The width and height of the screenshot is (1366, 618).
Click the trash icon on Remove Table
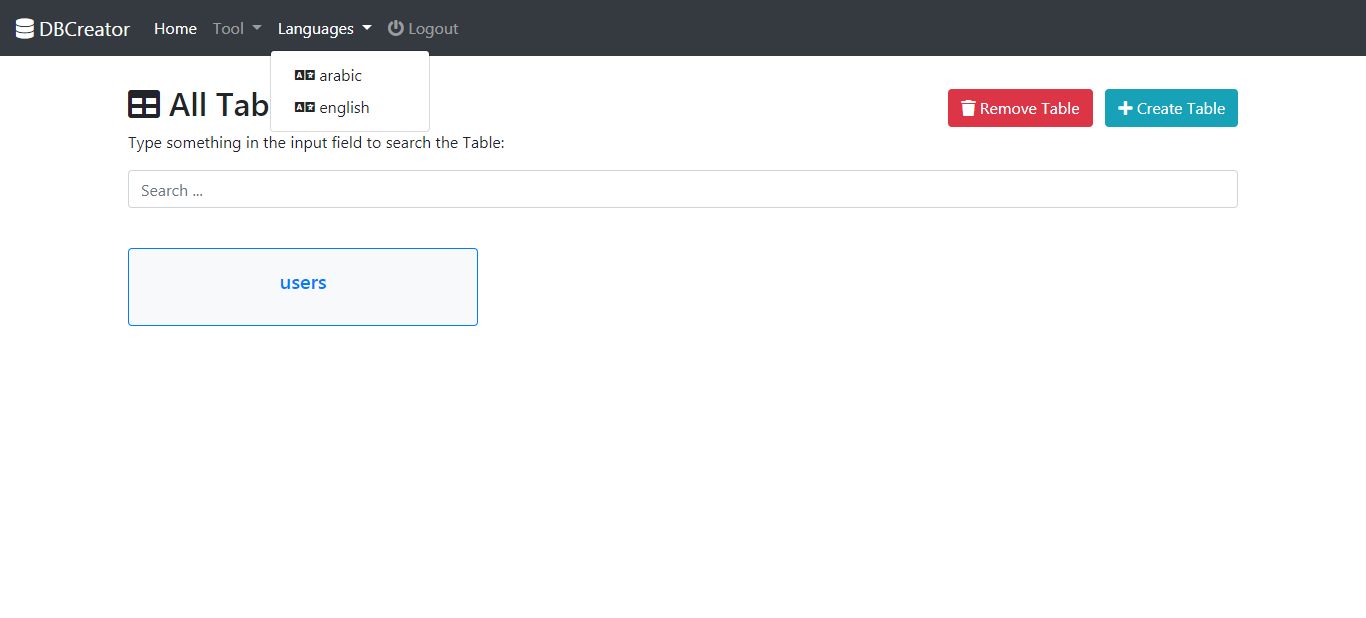click(968, 108)
